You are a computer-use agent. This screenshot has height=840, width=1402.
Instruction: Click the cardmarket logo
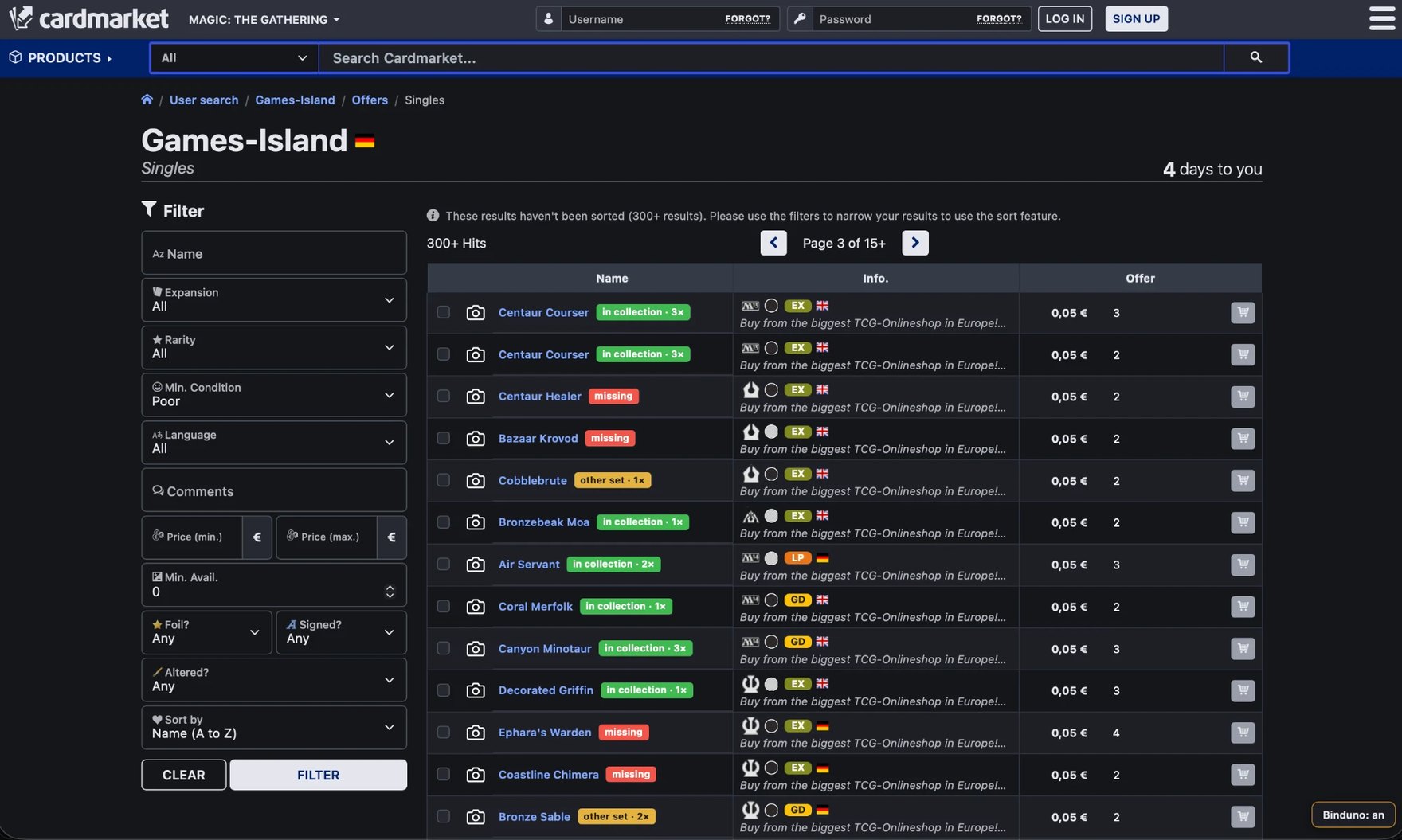tap(89, 18)
